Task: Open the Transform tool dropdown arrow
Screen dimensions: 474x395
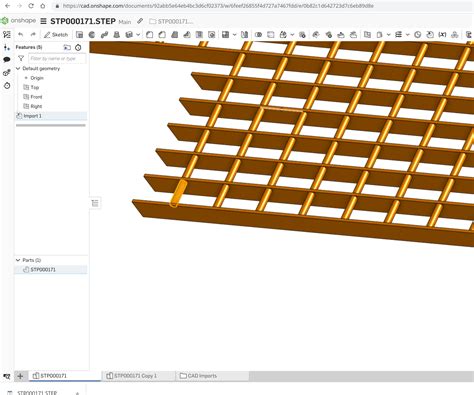Action: [x=292, y=35]
